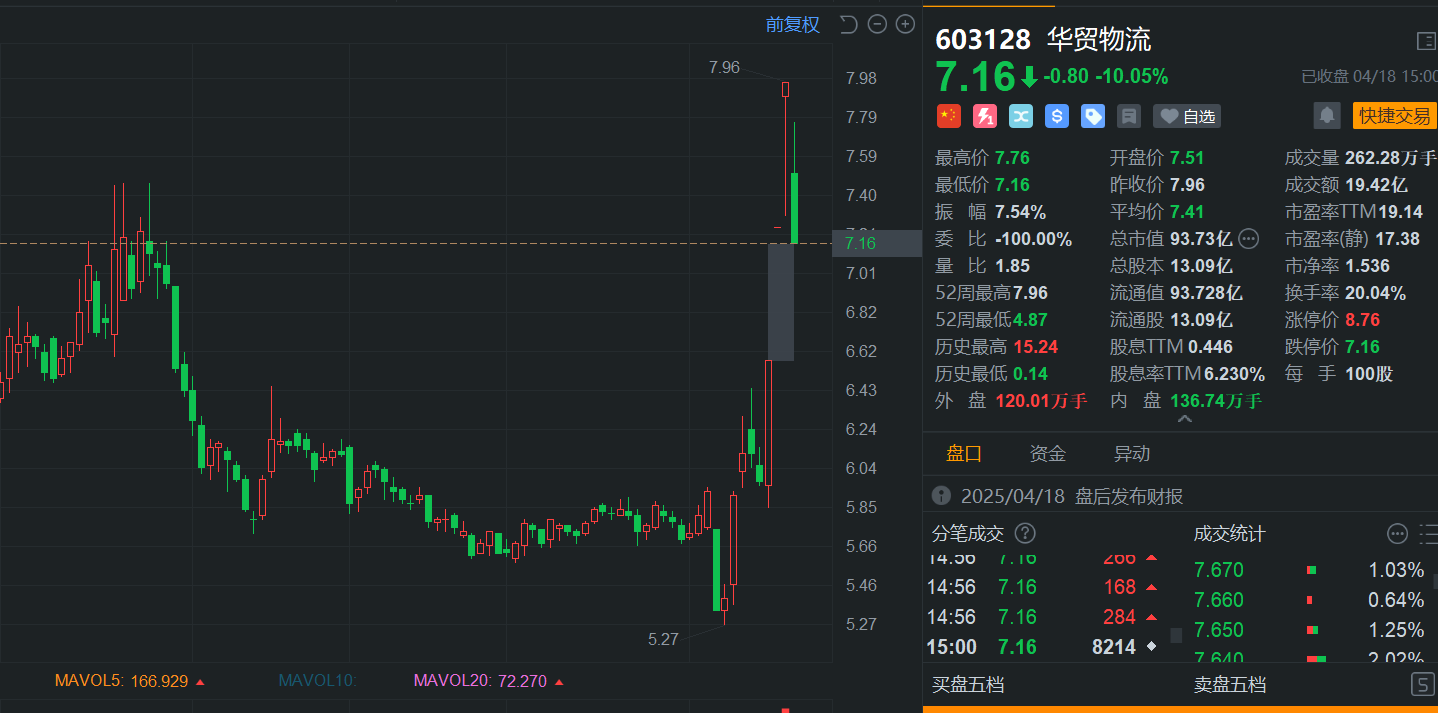The width and height of the screenshot is (1438, 713).
Task: Open the 前复权 price adjustment dropdown
Action: point(793,25)
